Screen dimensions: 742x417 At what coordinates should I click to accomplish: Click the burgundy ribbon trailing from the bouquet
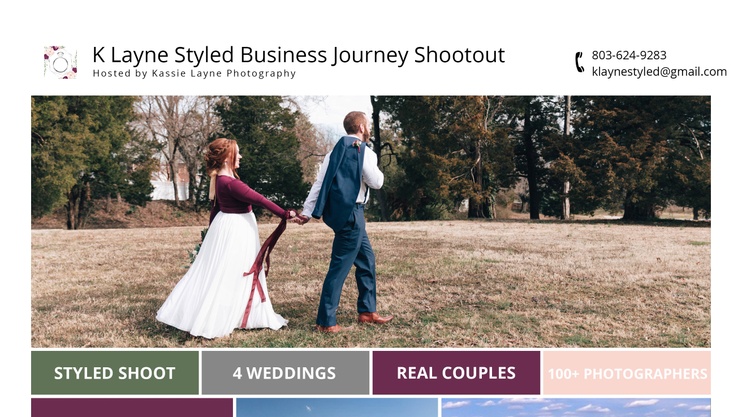tap(263, 270)
